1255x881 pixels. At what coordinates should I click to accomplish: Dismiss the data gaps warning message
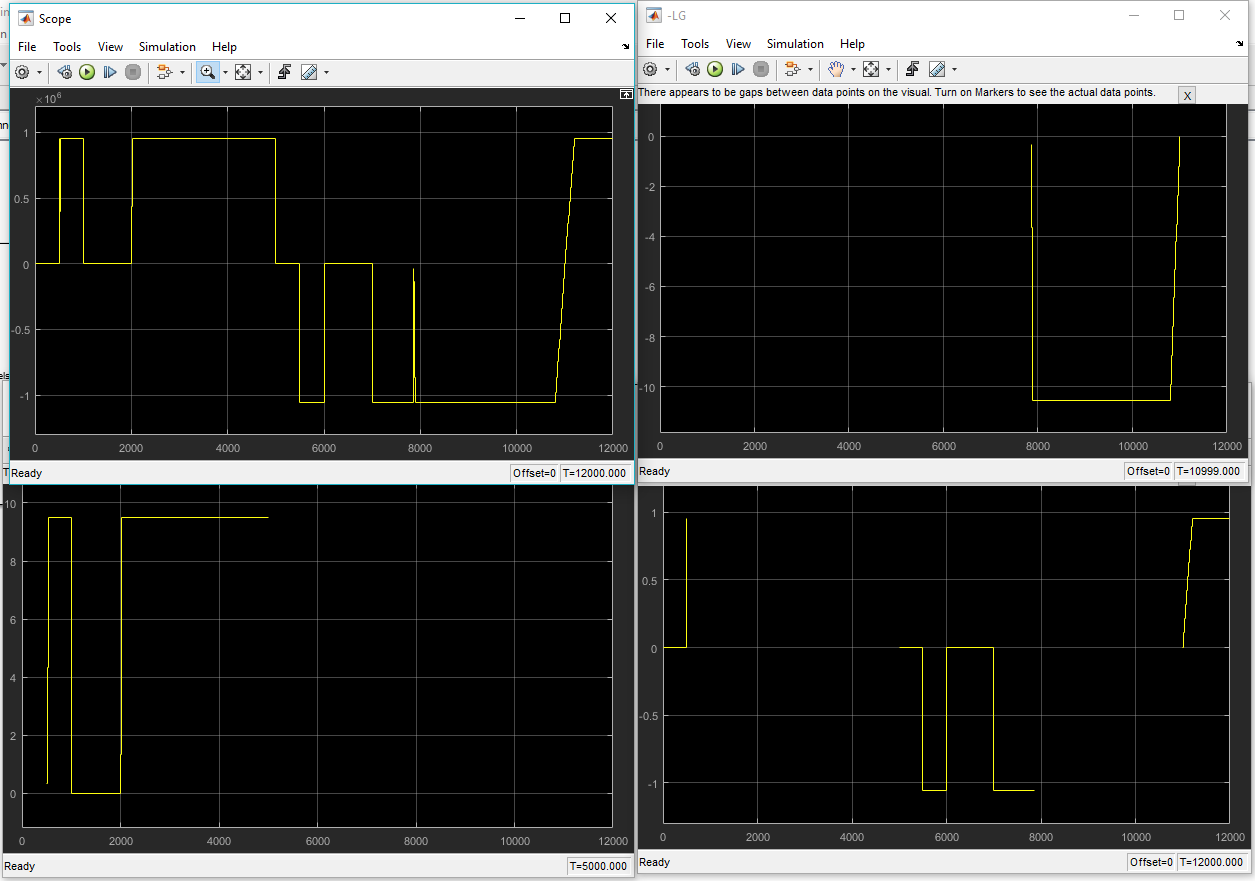click(1186, 95)
